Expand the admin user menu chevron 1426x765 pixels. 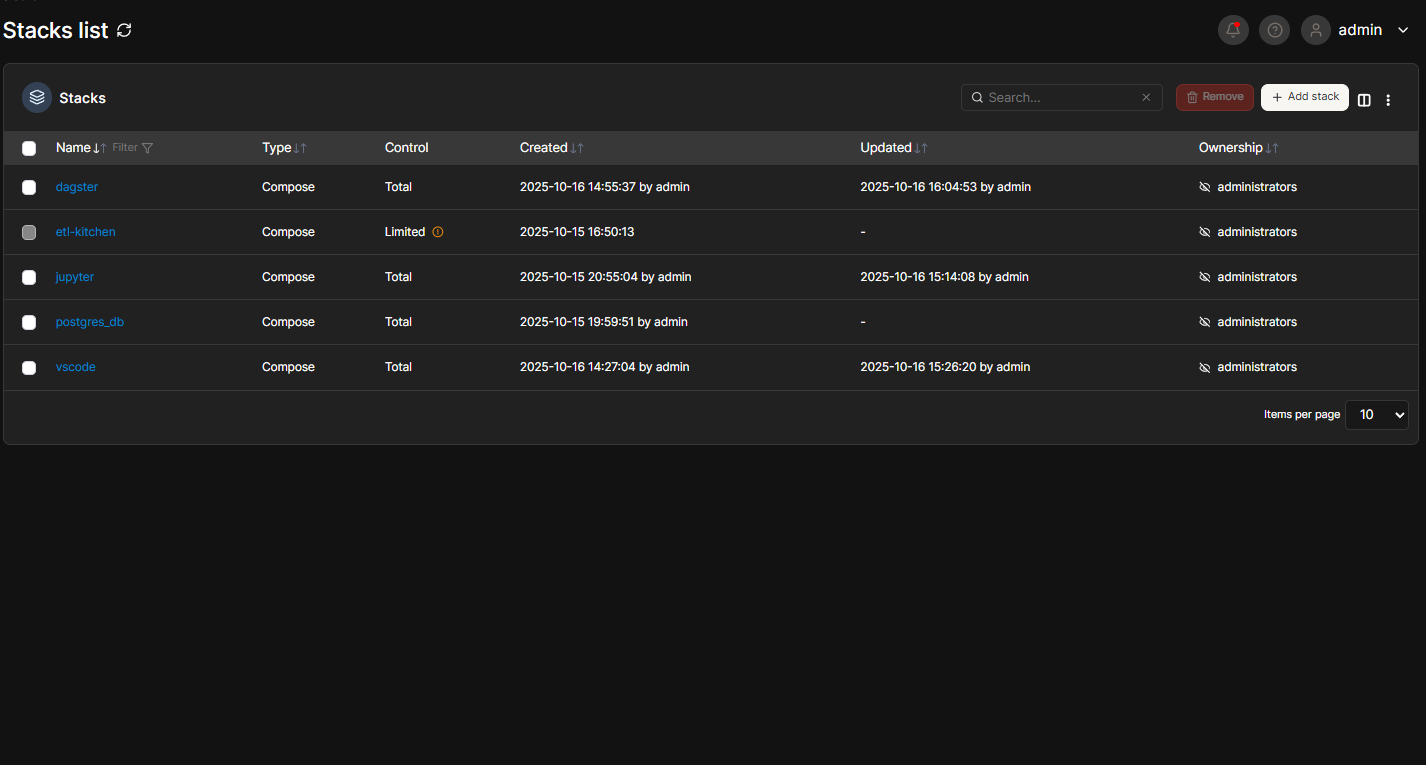pyautogui.click(x=1403, y=30)
